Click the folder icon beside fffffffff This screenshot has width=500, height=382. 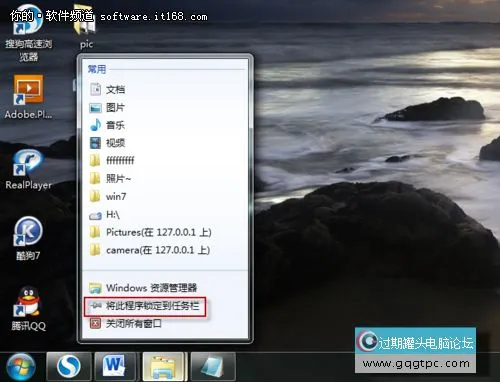[x=95, y=161]
